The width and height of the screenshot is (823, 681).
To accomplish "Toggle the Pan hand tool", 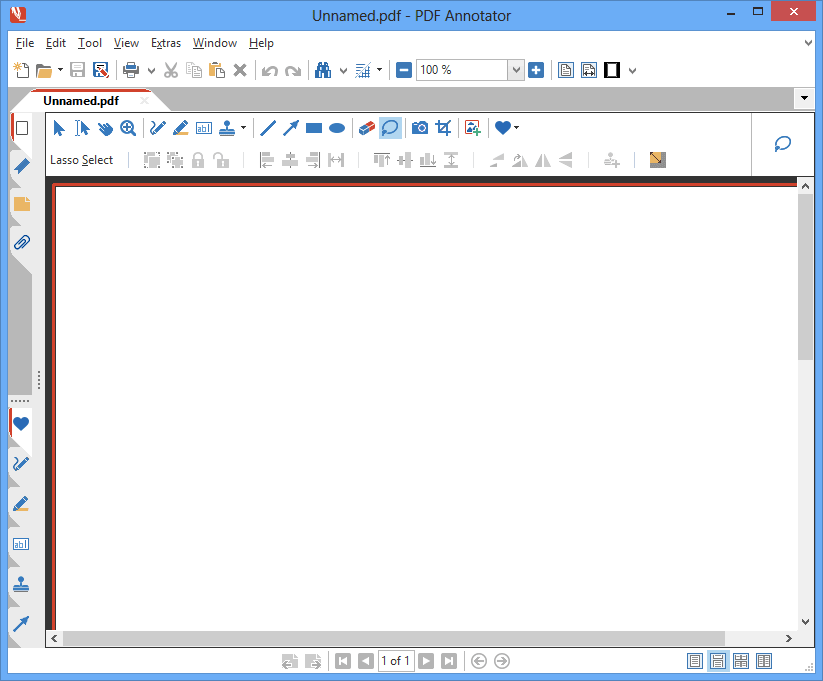I will (x=106, y=128).
